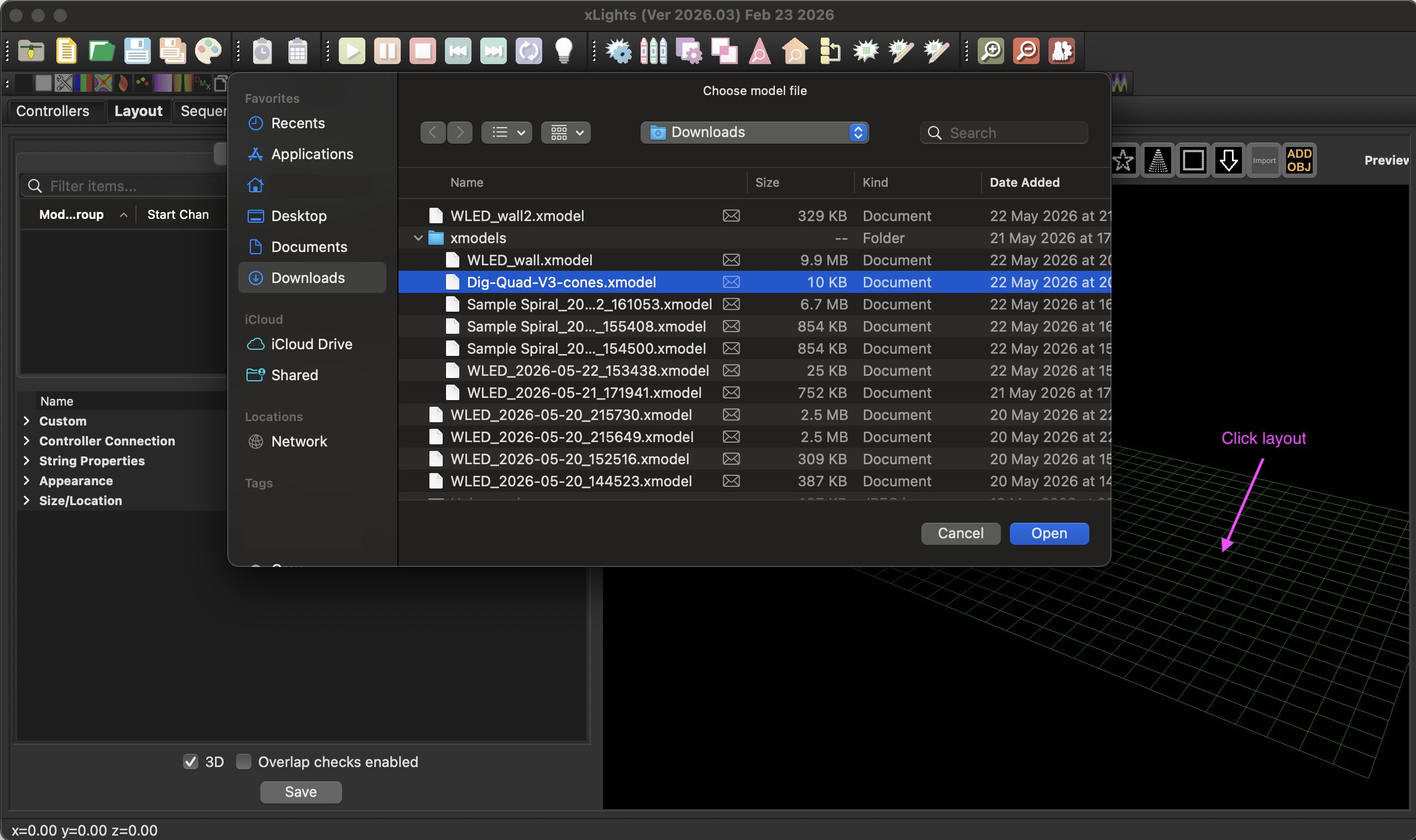
Task: Click the pink cone with magnifier icon
Action: click(x=760, y=51)
